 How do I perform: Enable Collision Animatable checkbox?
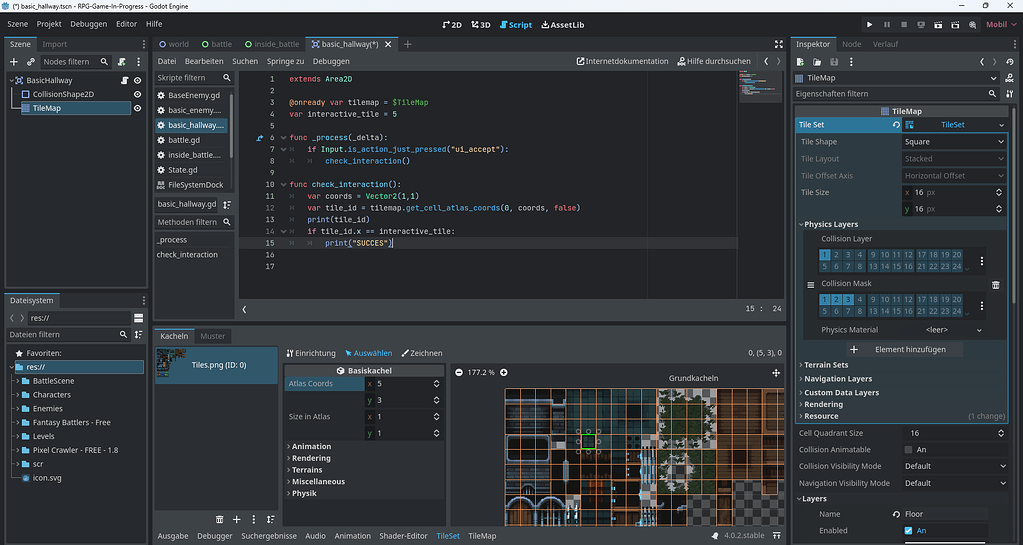coord(908,450)
